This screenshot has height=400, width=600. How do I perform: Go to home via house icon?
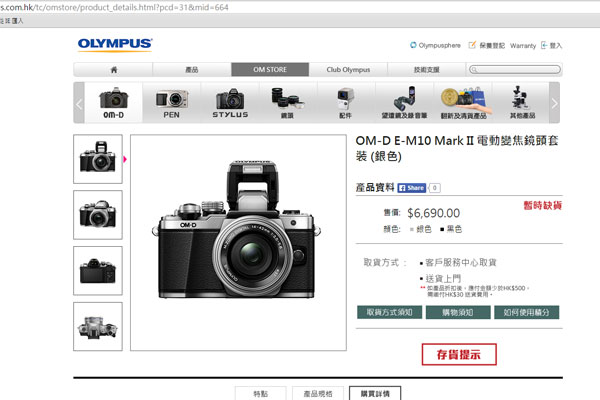click(x=114, y=70)
